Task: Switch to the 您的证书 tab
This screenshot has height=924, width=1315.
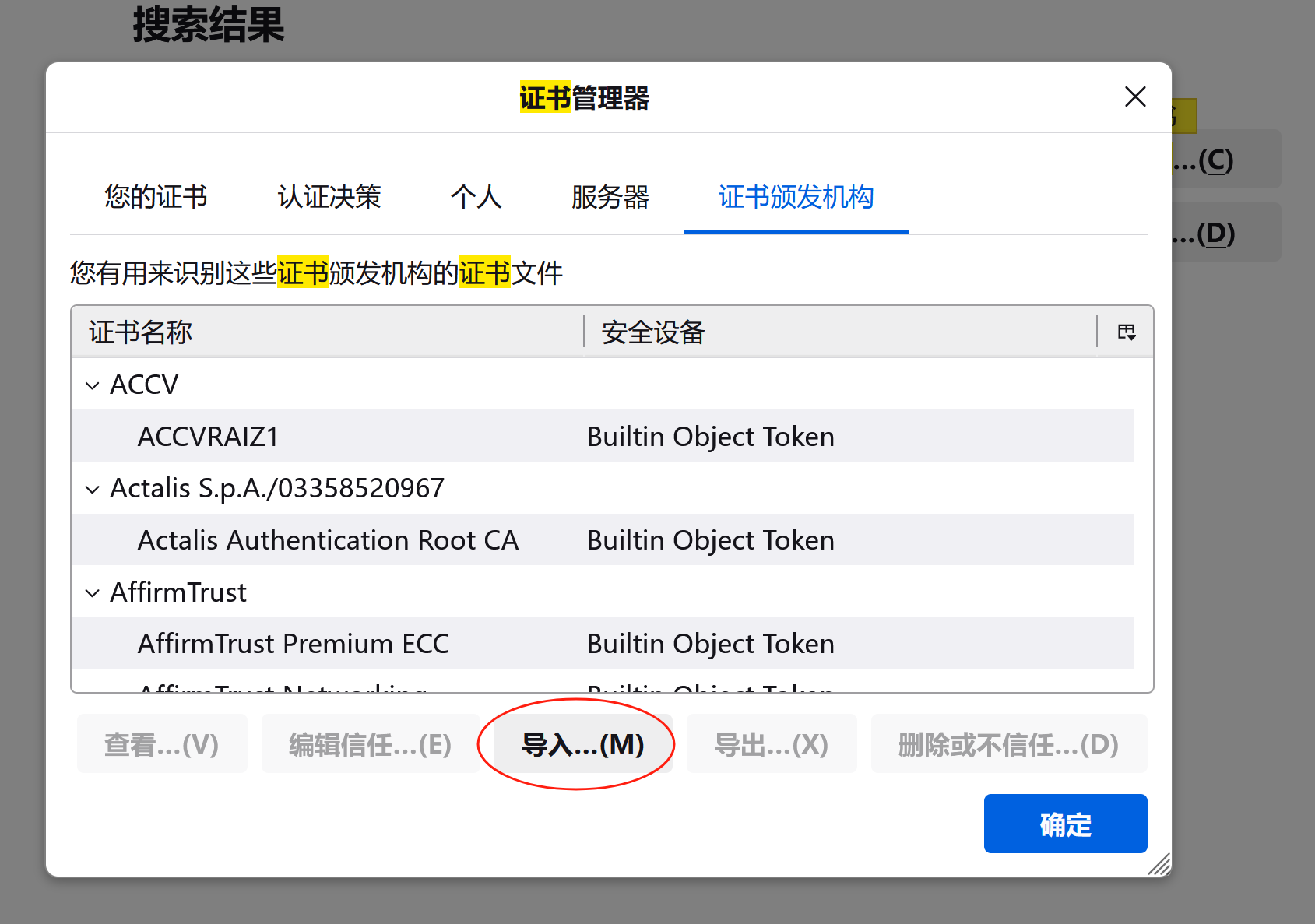Action: point(155,199)
